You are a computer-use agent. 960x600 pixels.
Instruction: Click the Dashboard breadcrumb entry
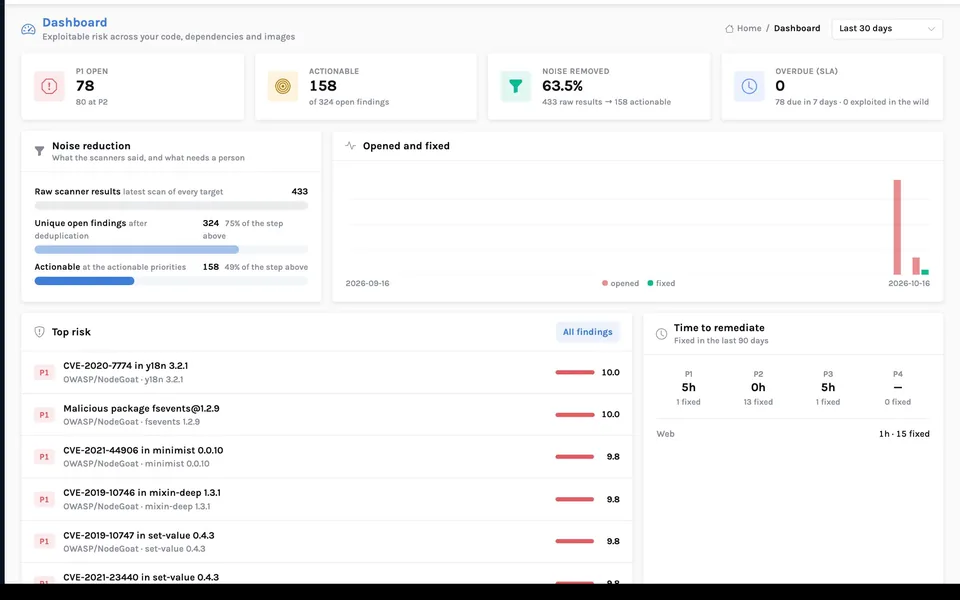(x=797, y=29)
